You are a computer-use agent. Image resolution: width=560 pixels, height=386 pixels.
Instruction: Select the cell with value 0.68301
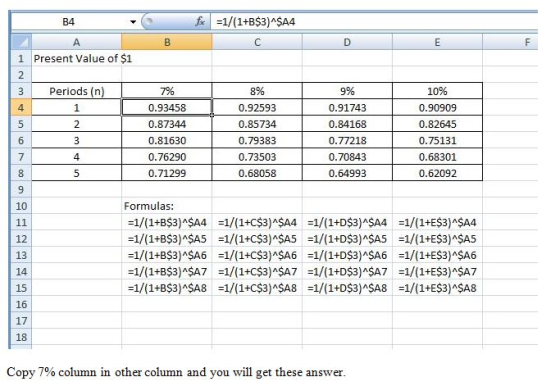coord(437,157)
